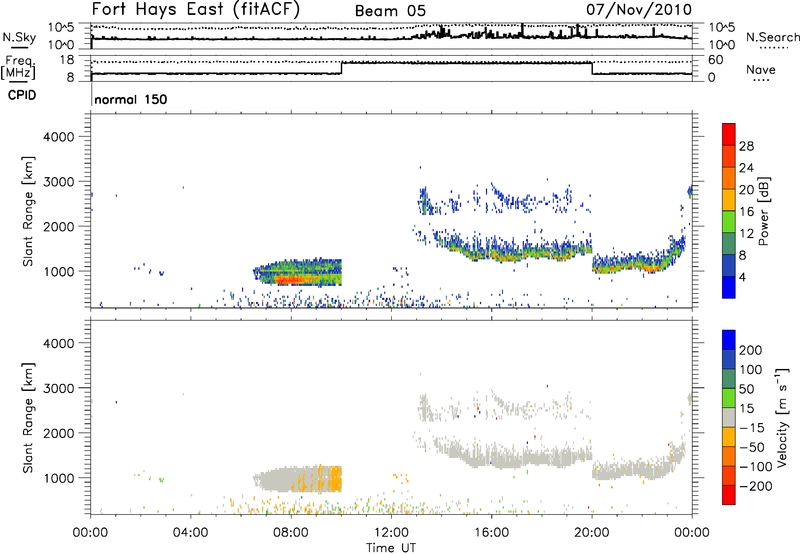
Task: Click 'Slant Range [km]' label of power panel
Action: tap(28, 211)
